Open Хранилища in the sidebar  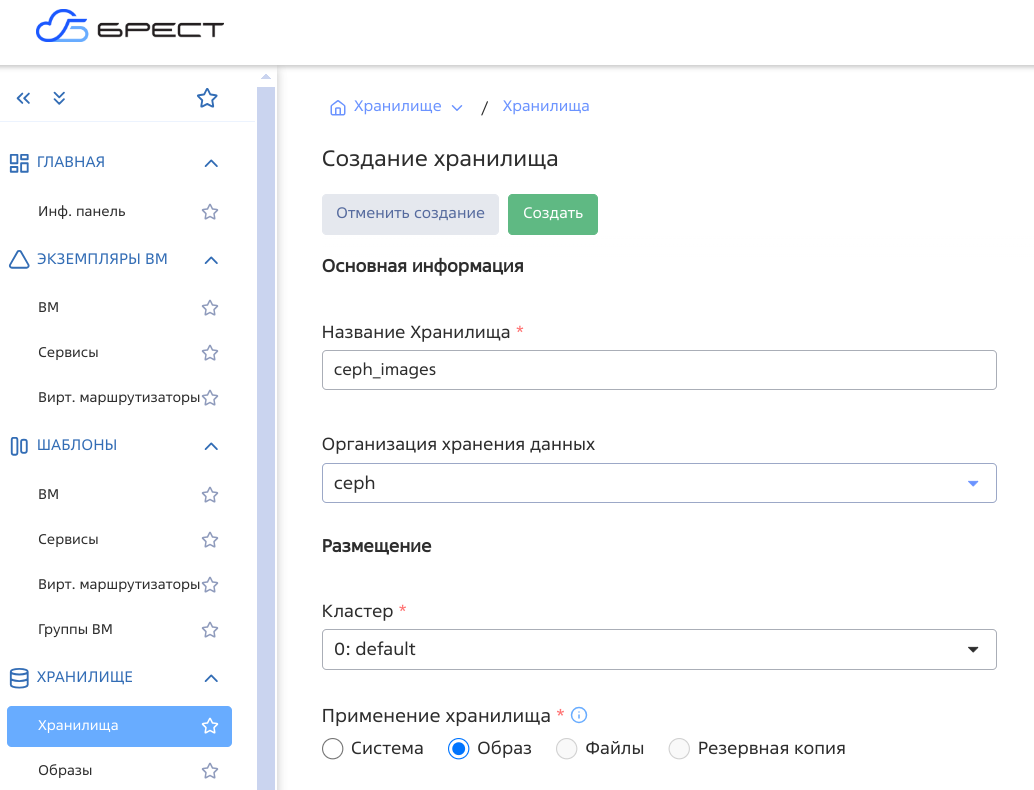[78, 726]
